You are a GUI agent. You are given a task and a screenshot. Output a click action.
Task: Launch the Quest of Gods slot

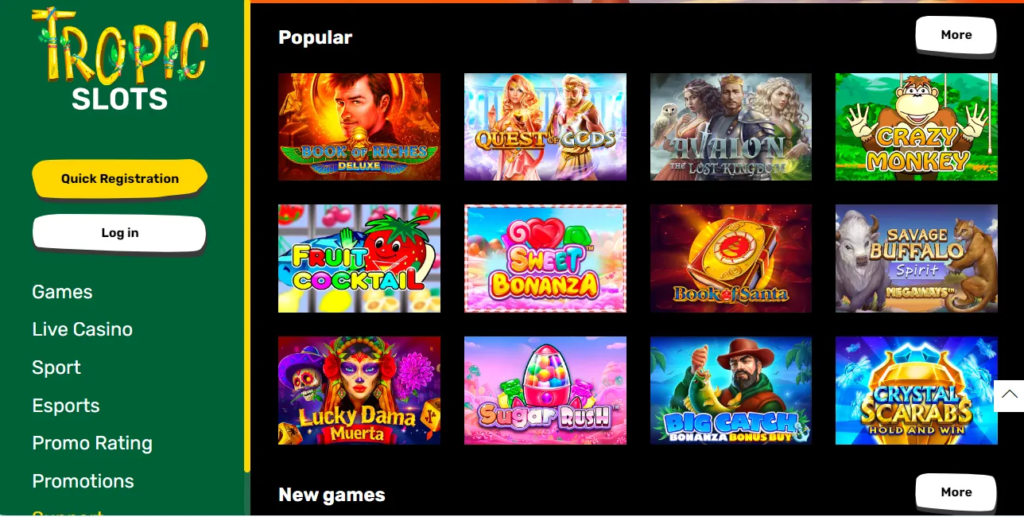tap(545, 127)
